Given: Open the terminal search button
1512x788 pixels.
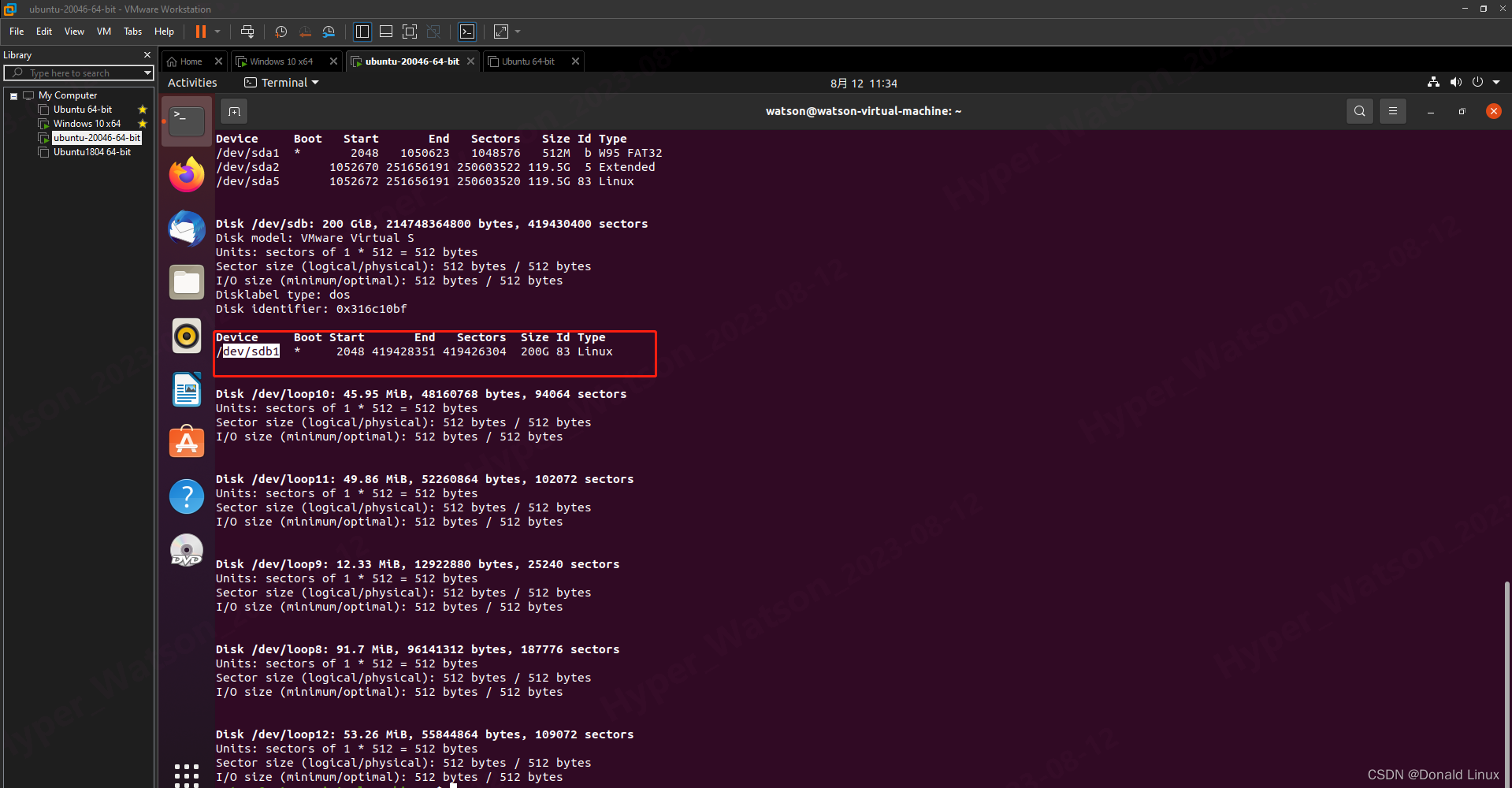Looking at the screenshot, I should pos(1359,111).
